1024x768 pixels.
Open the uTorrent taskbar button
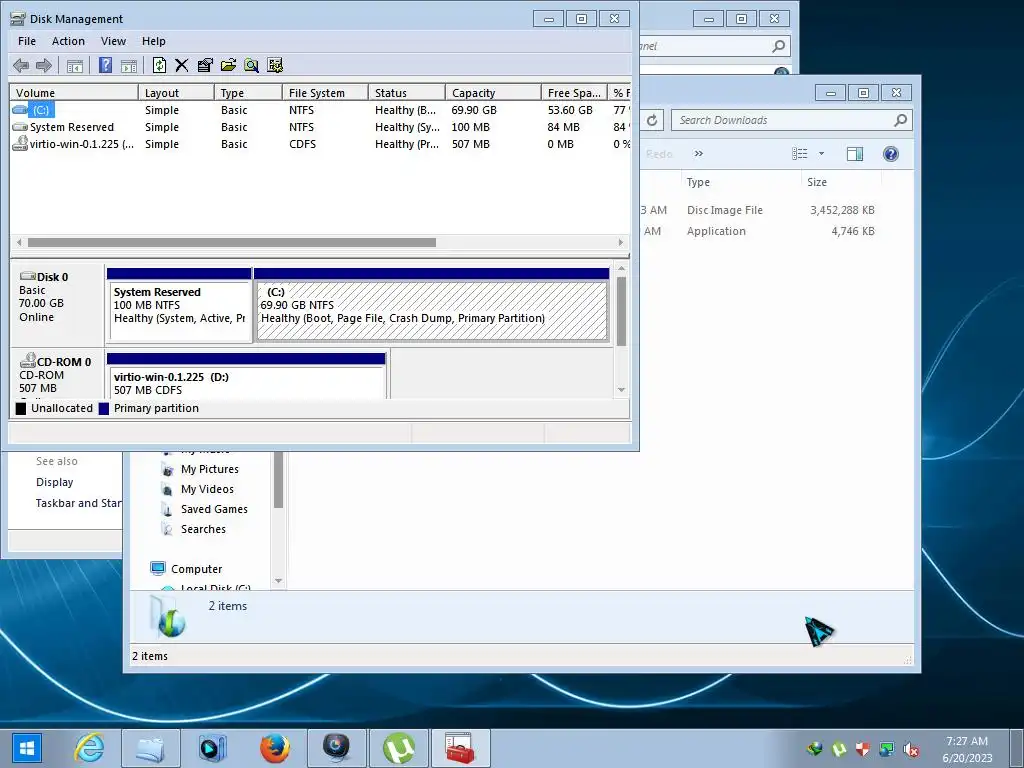point(399,748)
